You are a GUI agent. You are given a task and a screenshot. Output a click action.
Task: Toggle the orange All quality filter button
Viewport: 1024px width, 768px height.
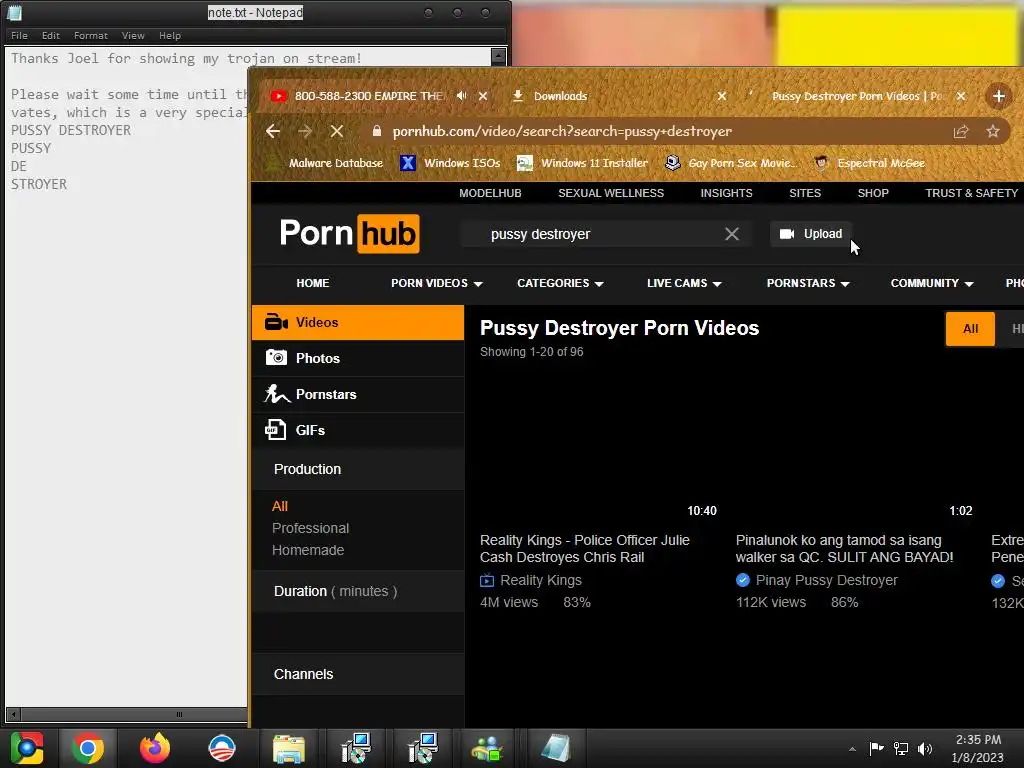point(970,328)
